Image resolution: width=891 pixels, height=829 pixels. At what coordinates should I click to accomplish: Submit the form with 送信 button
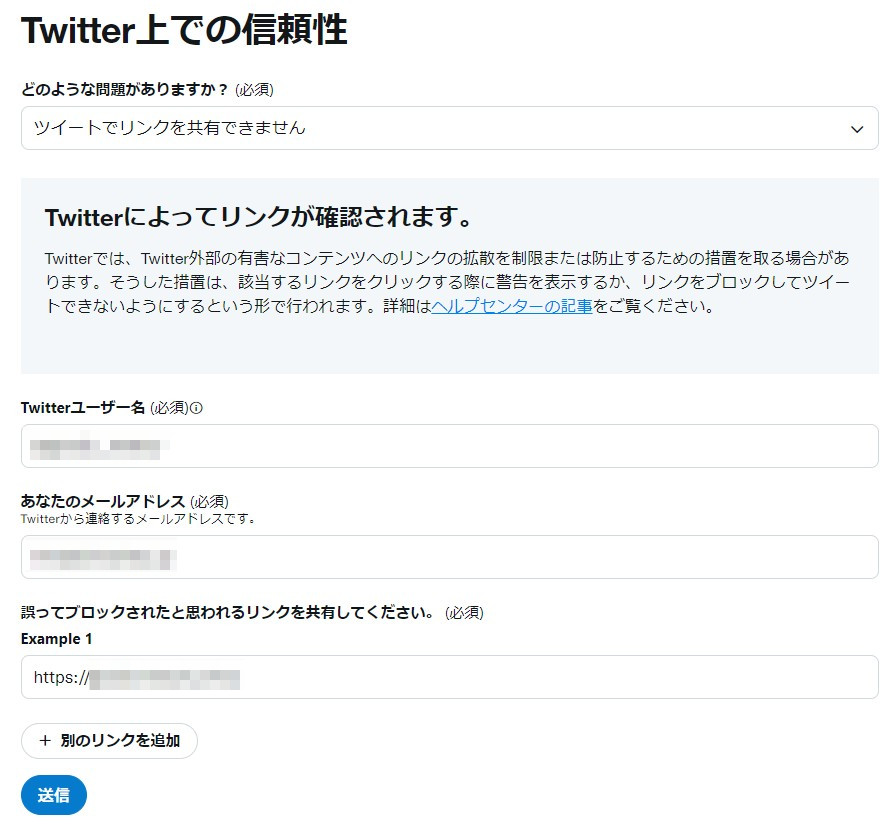(54, 795)
